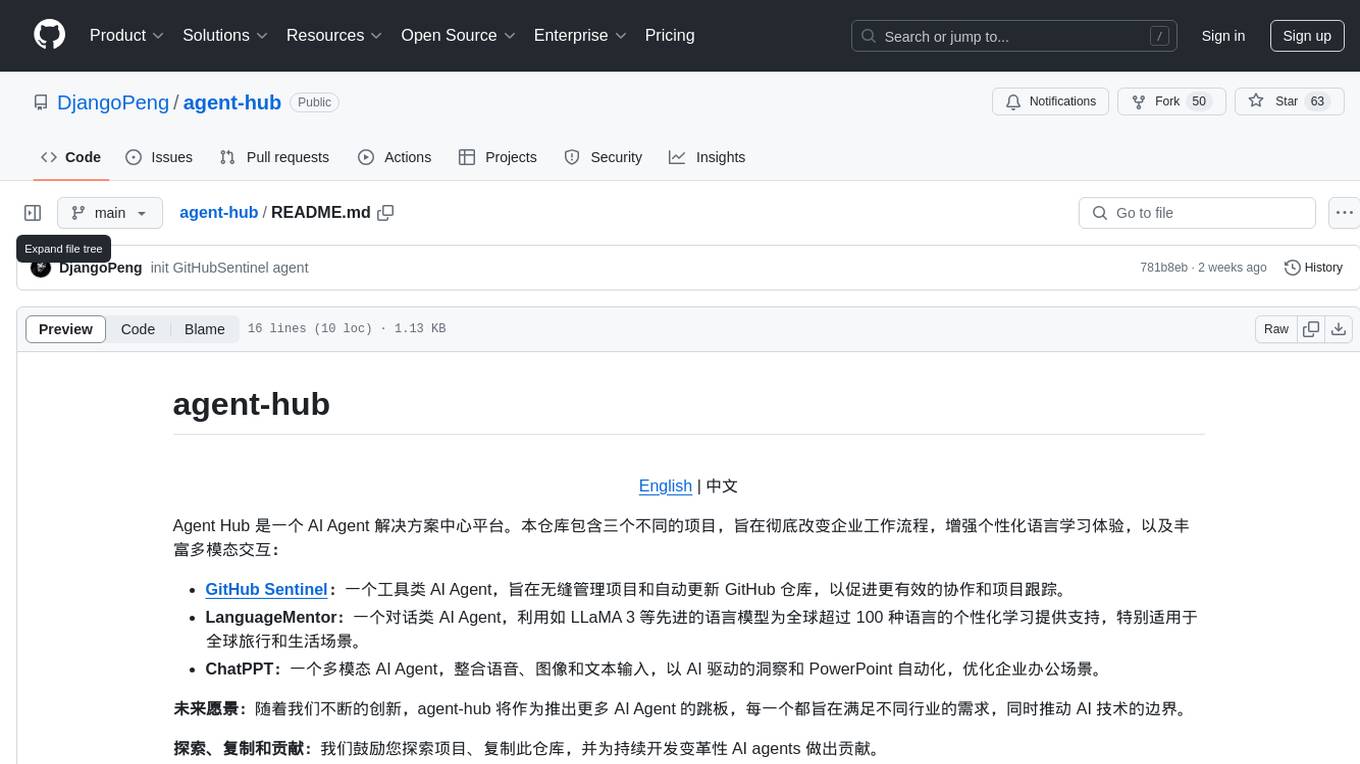
Task: Expand the Resources dropdown
Action: click(334, 35)
